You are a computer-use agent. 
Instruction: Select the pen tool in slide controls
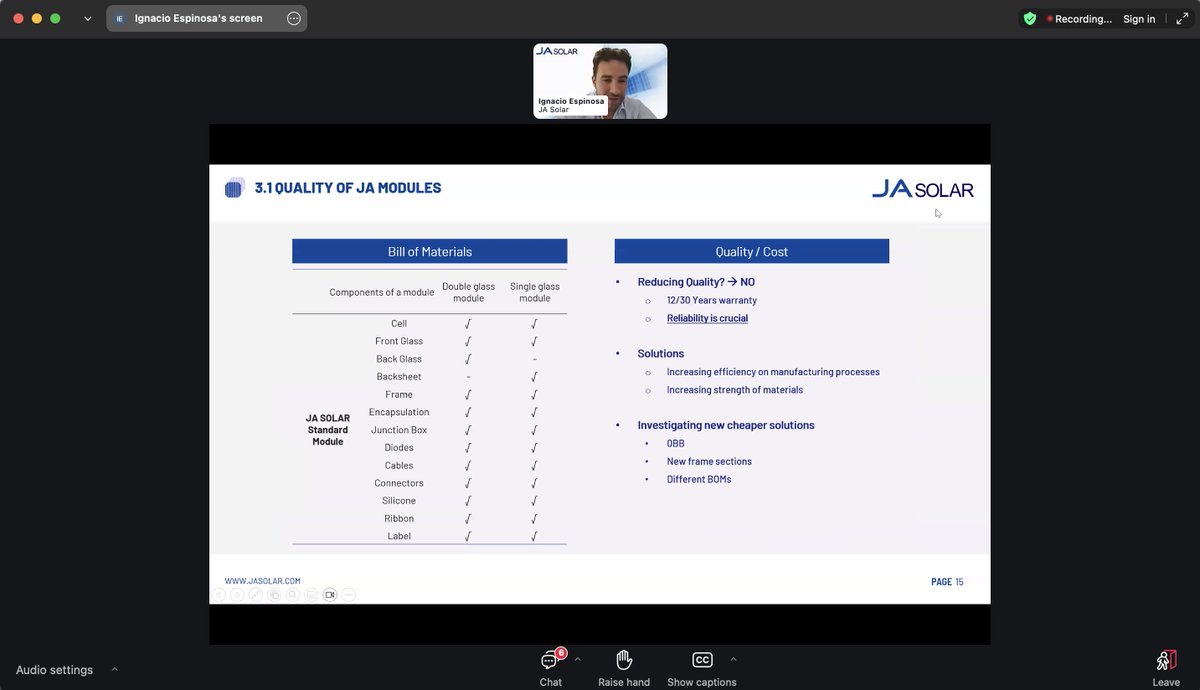pyautogui.click(x=255, y=594)
